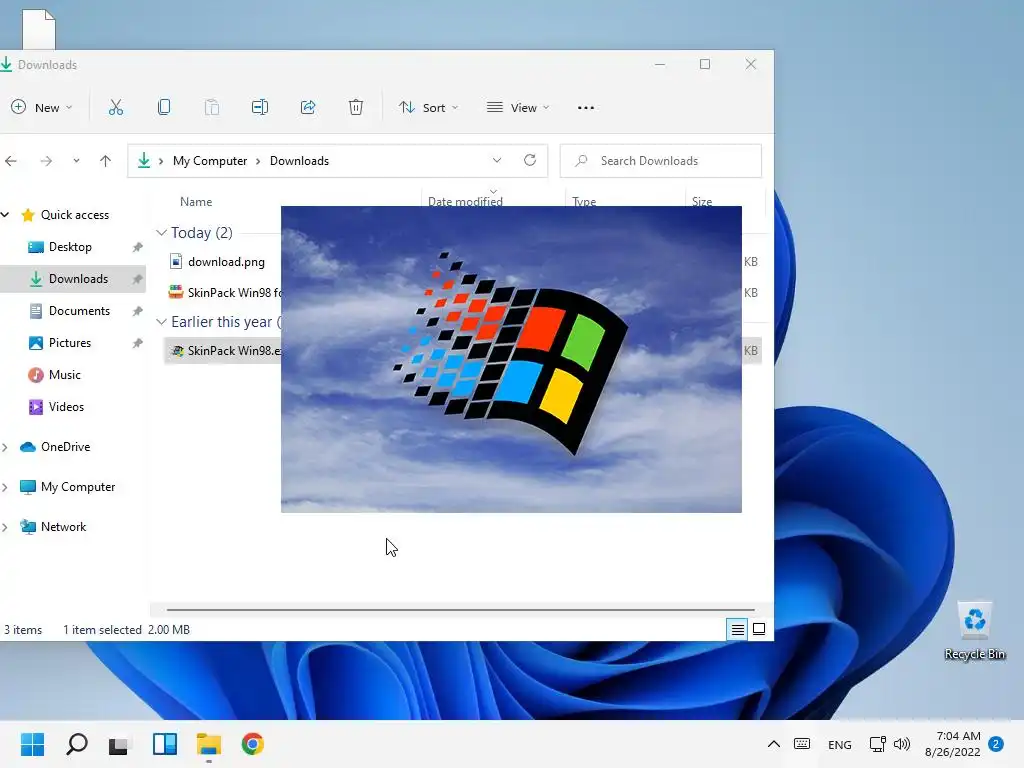Screen dimensions: 1024x768
Task: Click the volume speaker tray icon
Action: pyautogui.click(x=902, y=744)
